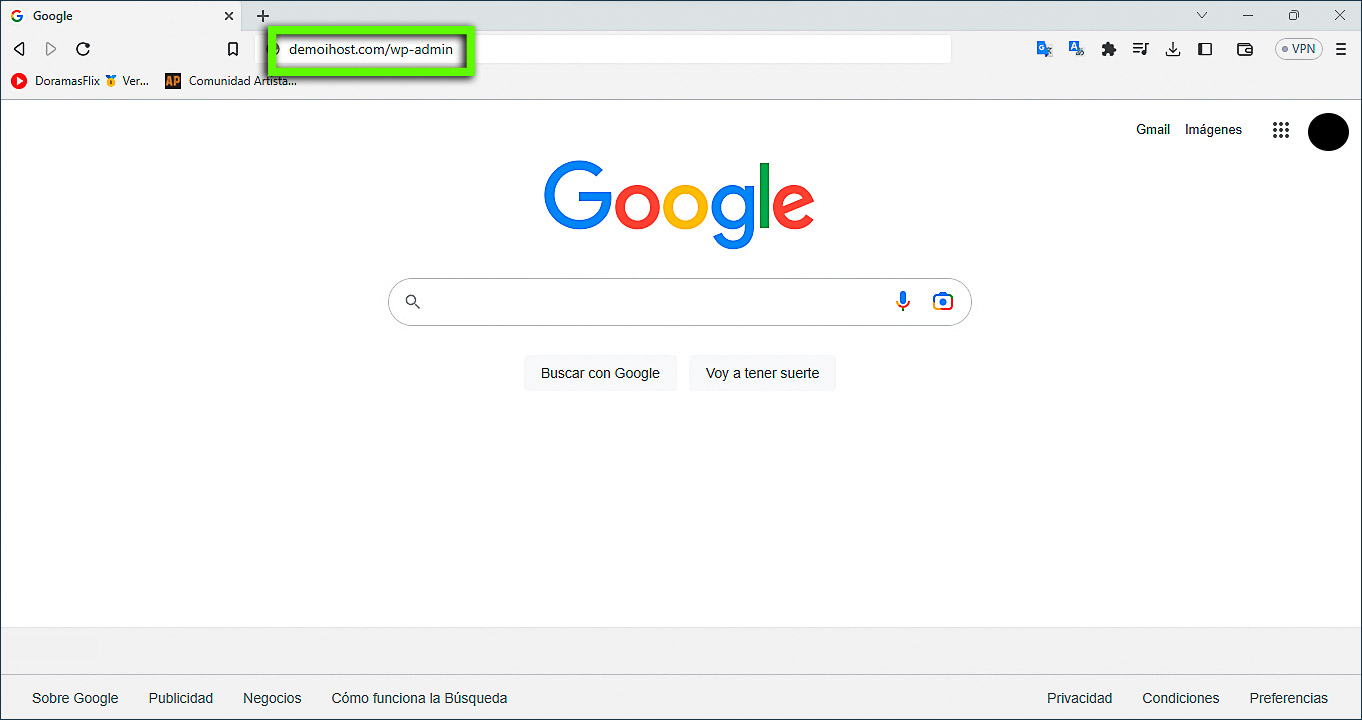Click the Voy a tener suerte button
The height and width of the screenshot is (720, 1362).
click(x=762, y=372)
